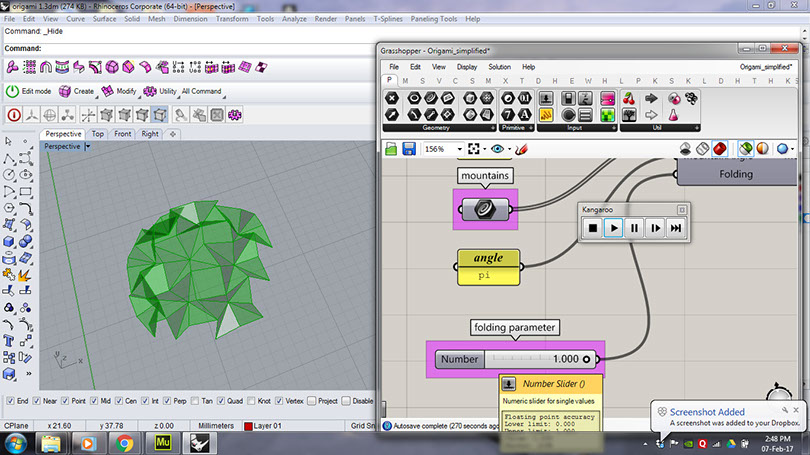Switch to Top viewport tab
This screenshot has width=810, height=455.
pos(98,134)
